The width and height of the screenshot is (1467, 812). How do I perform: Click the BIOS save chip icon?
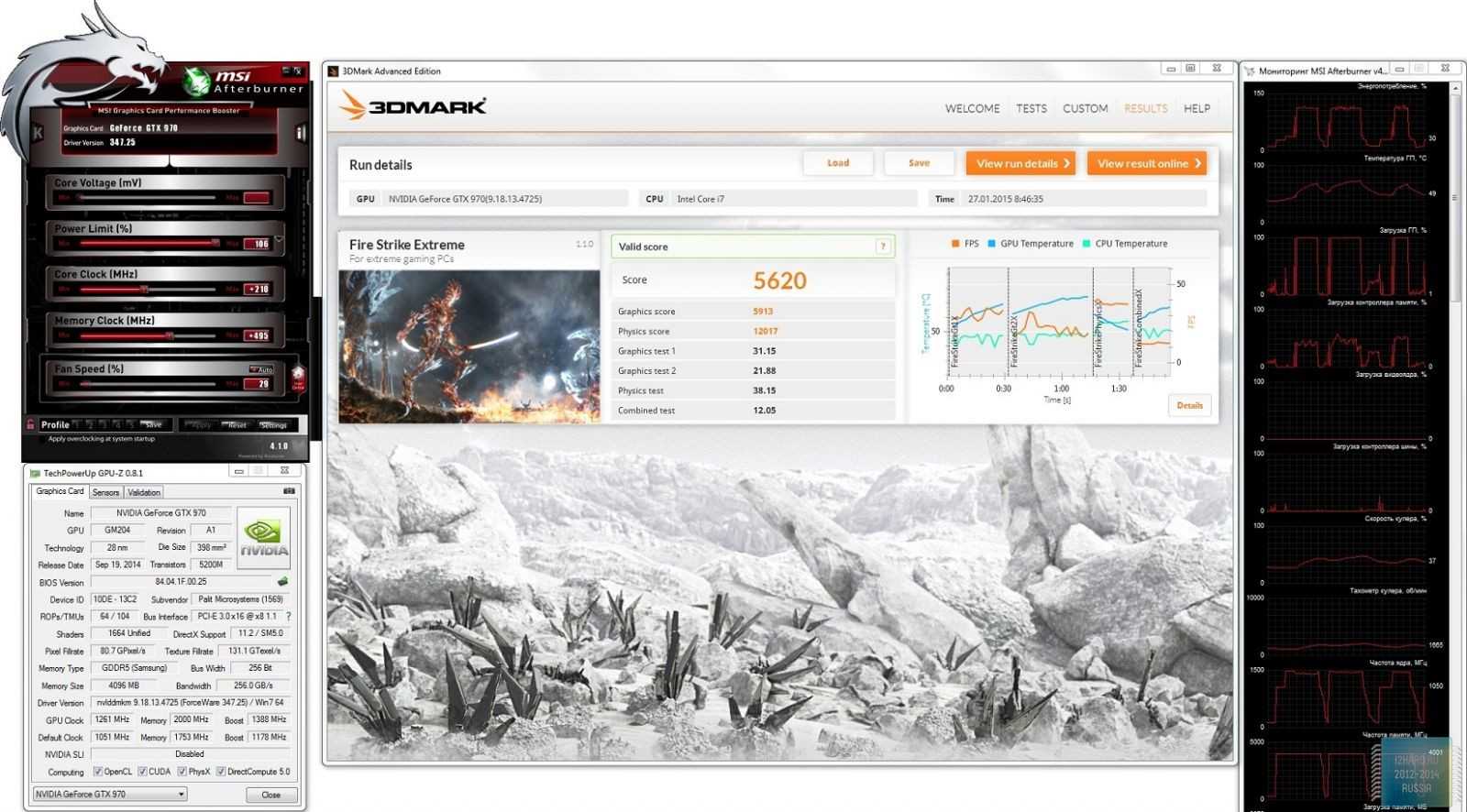click(282, 582)
